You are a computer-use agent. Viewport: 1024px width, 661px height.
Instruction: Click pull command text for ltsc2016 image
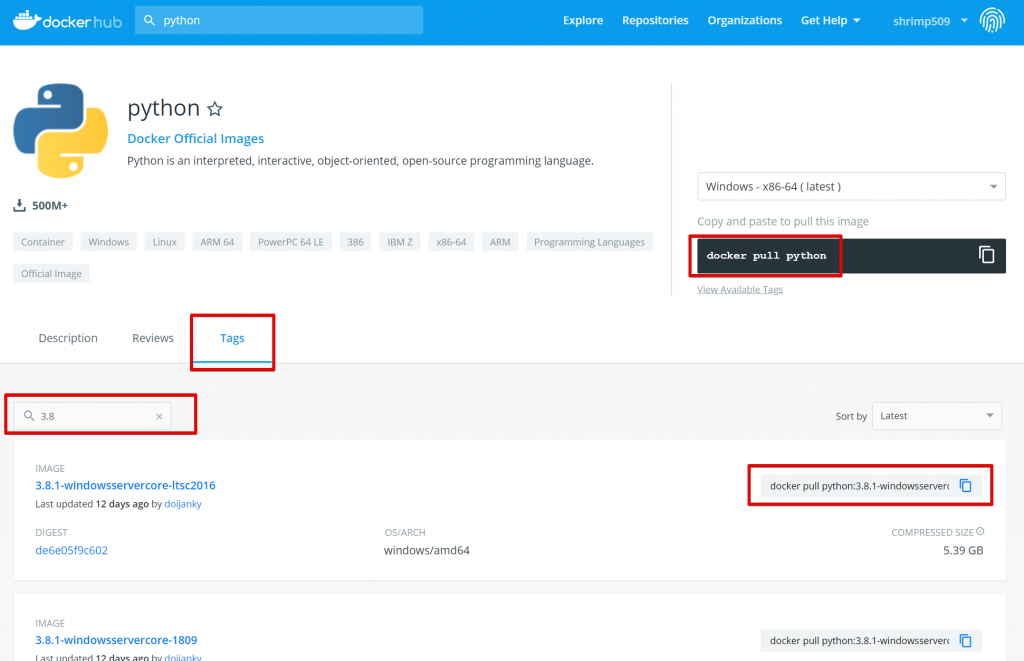pyautogui.click(x=859, y=485)
